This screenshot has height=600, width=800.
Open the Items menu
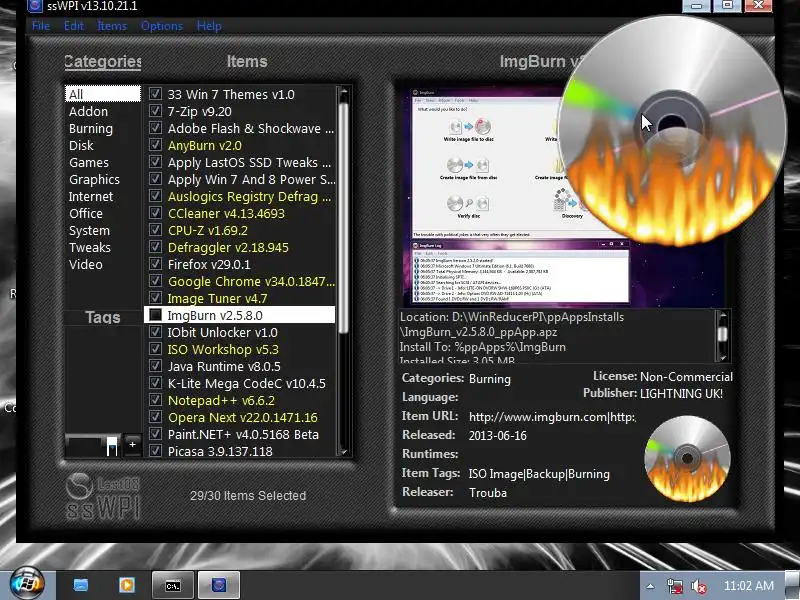pos(112,26)
